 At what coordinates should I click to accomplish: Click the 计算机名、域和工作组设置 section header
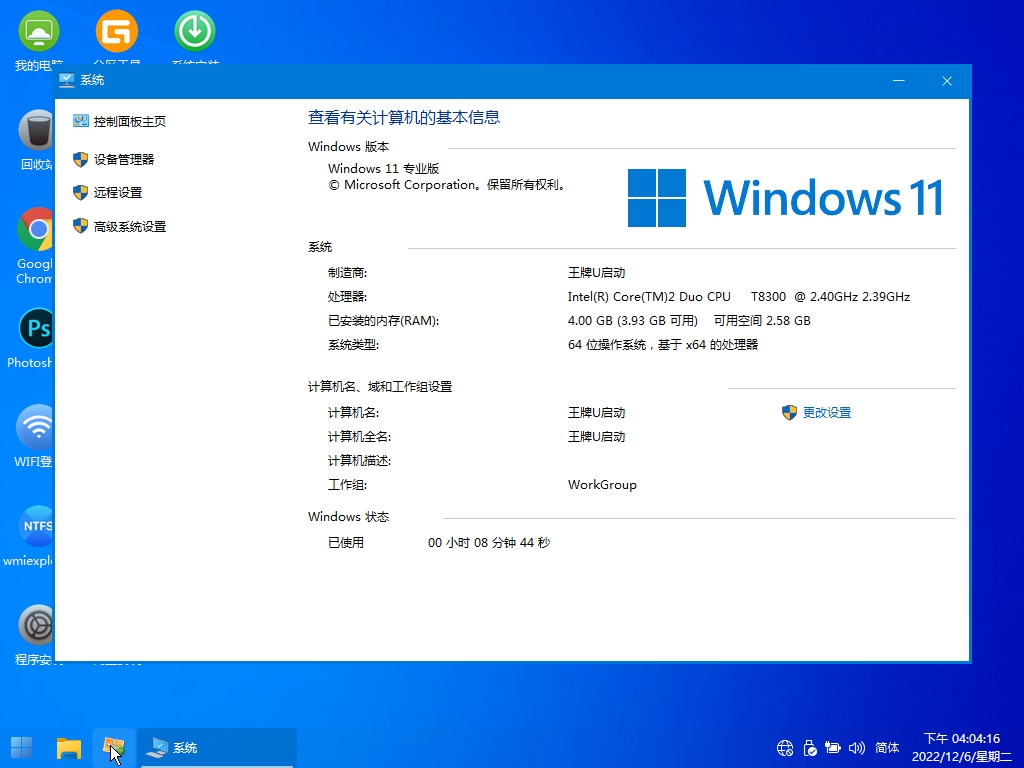[x=380, y=387]
